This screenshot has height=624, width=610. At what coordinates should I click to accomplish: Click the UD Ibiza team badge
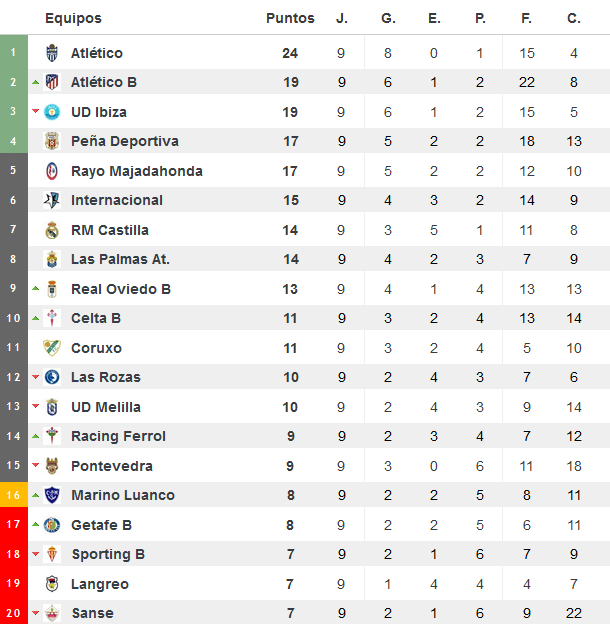(x=52, y=112)
